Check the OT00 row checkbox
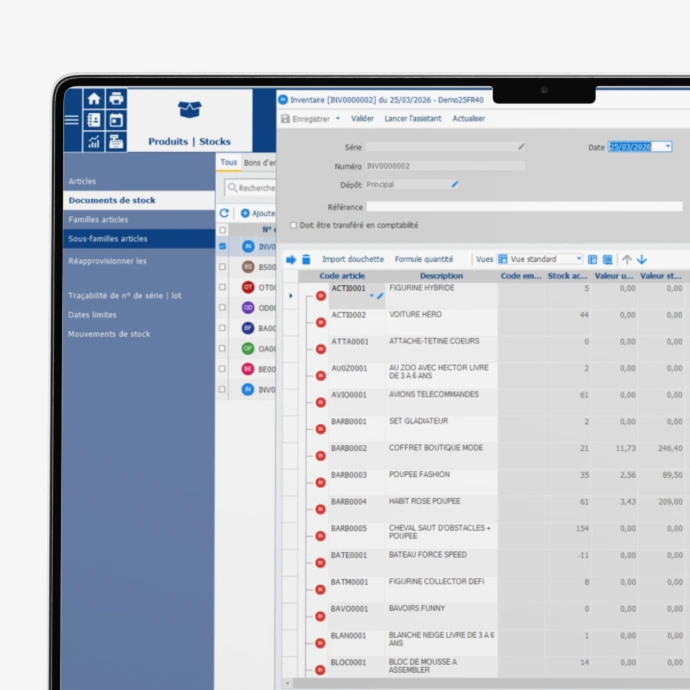Screen dimensions: 690x690 [223, 287]
